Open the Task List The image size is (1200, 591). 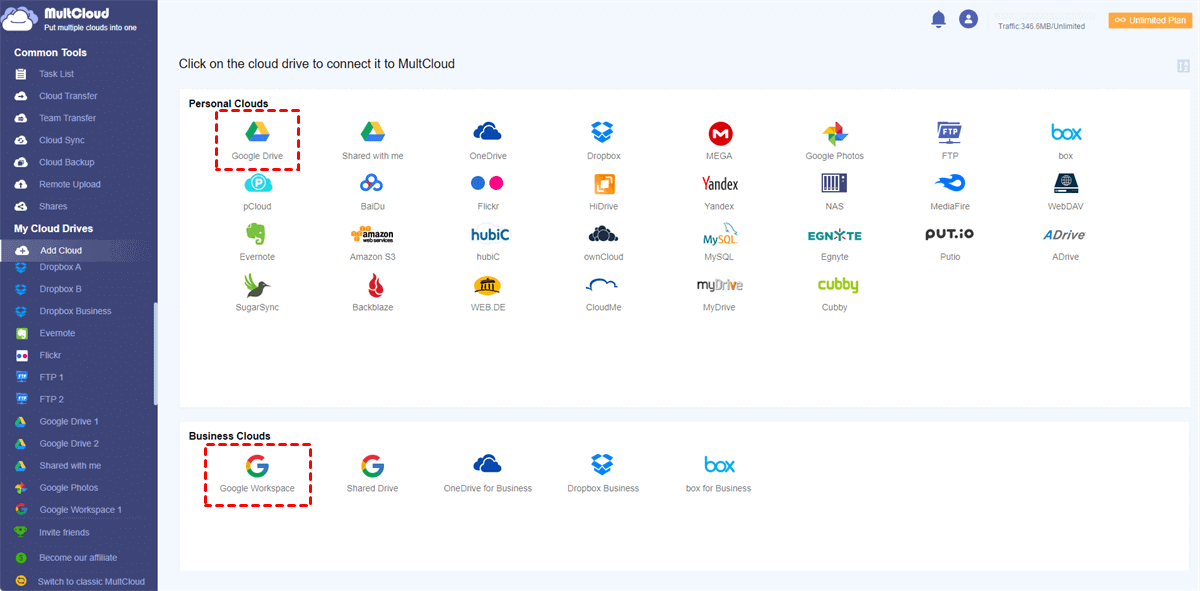[56, 74]
